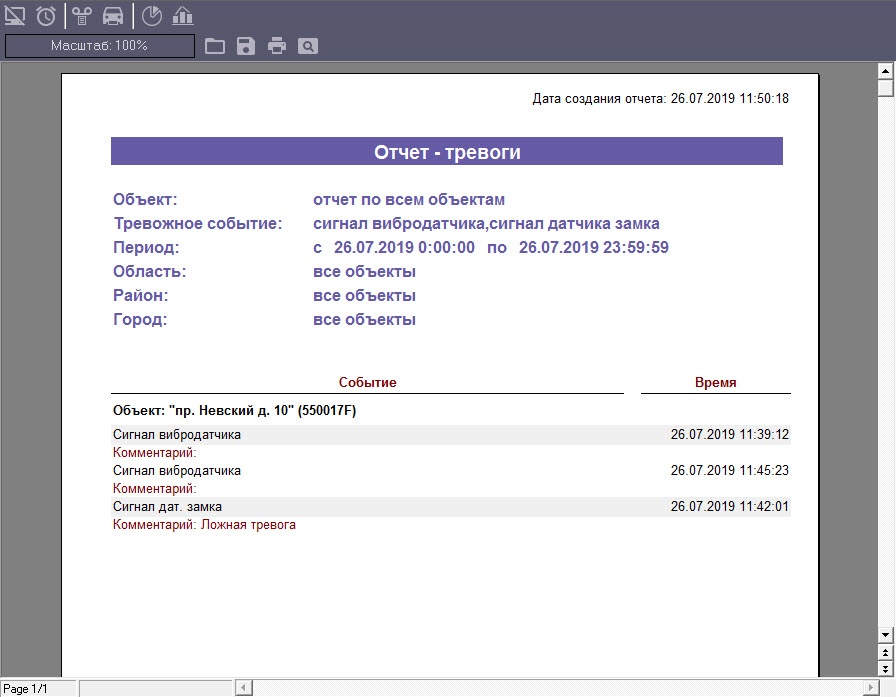
Task: Click the Отчет - тревоги report title
Action: click(x=446, y=152)
